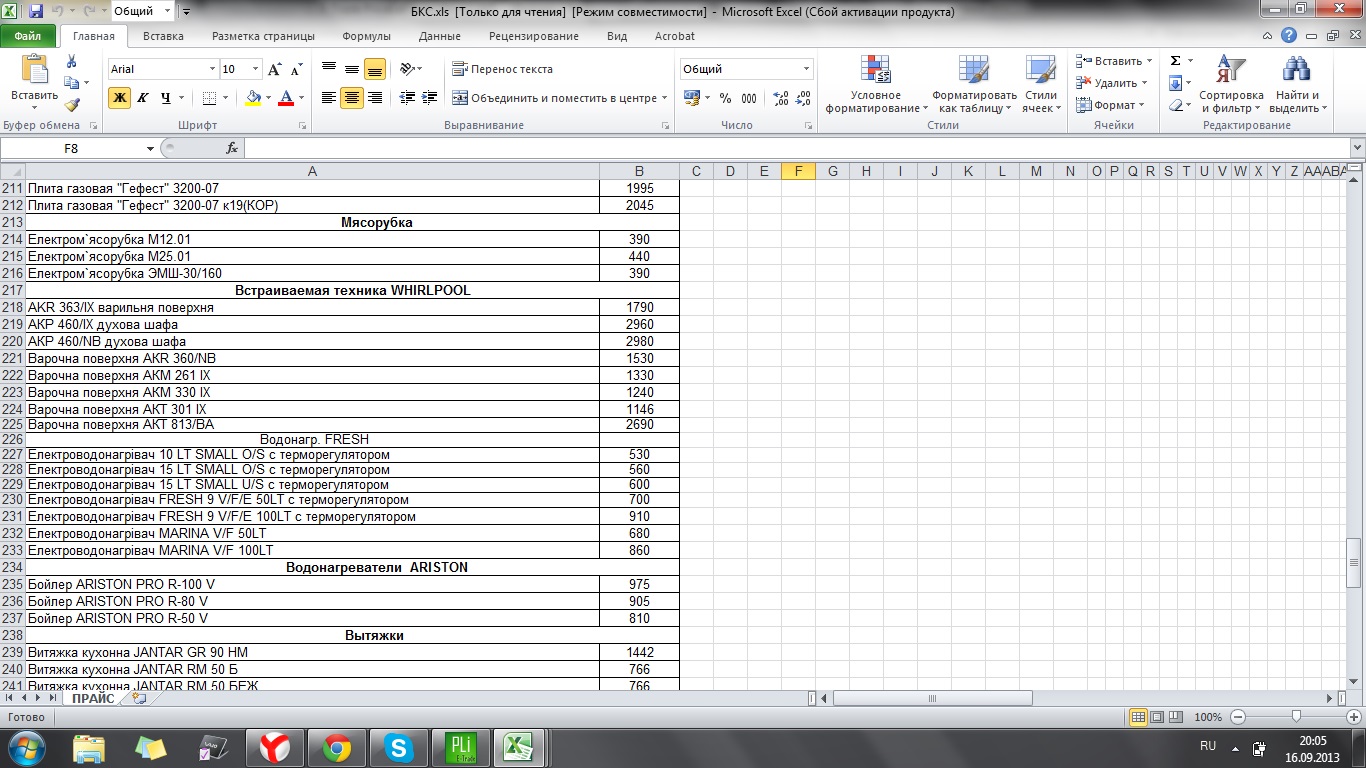
Task: Align text to the top of the cell
Action: 329,69
